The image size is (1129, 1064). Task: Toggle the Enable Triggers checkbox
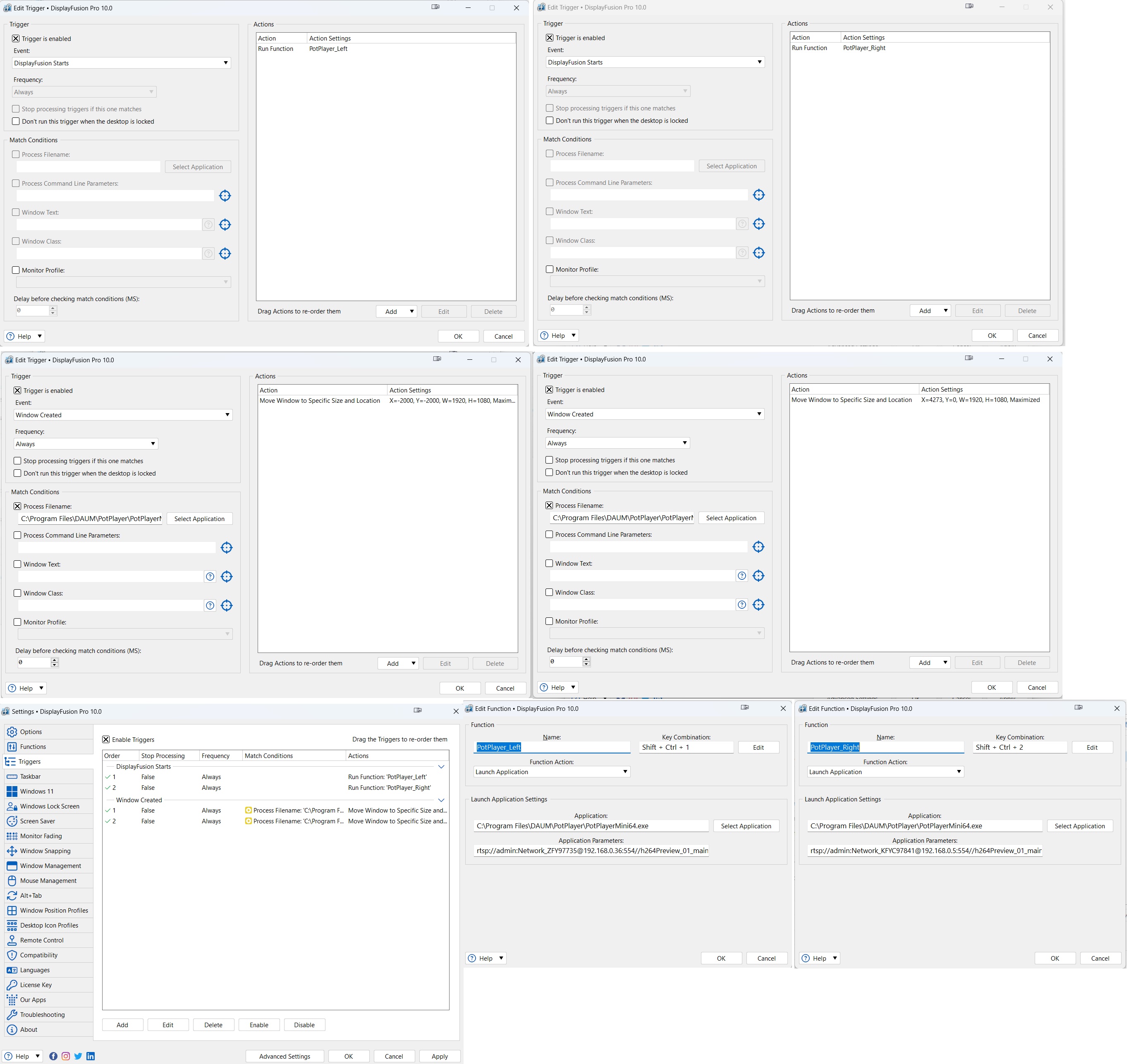tap(106, 739)
